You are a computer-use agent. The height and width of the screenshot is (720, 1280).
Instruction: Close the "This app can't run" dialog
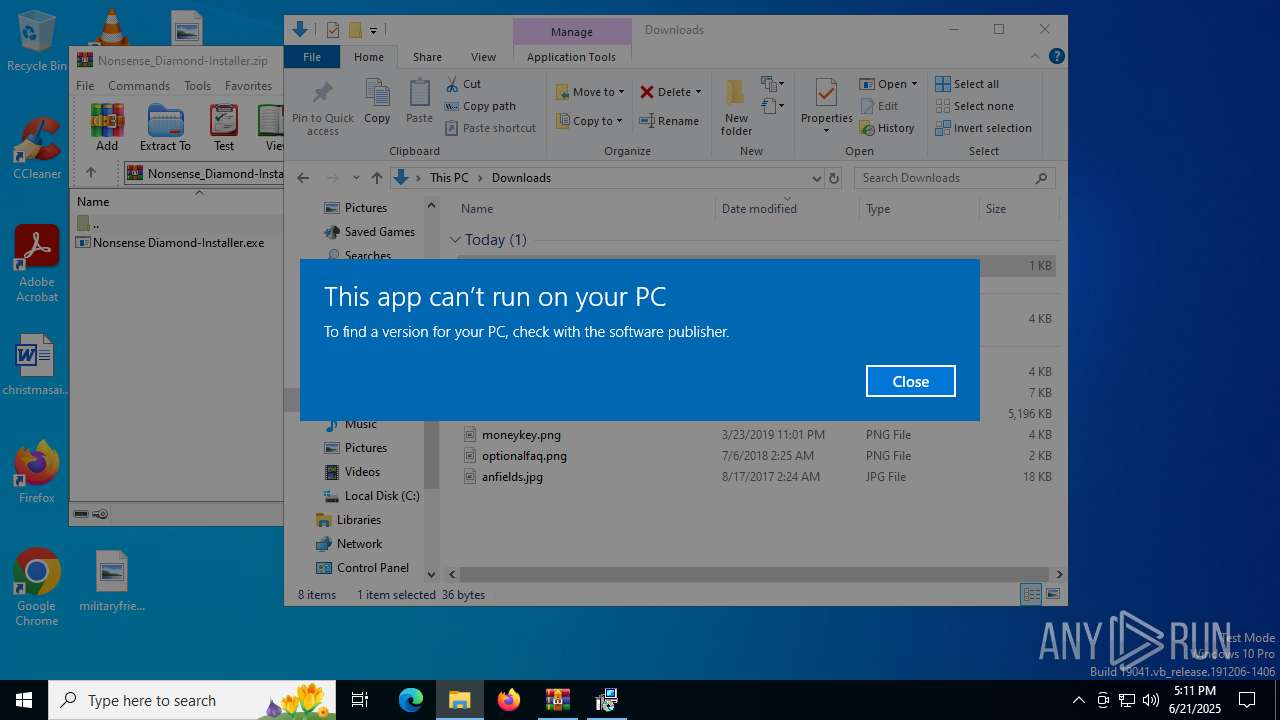pos(910,381)
